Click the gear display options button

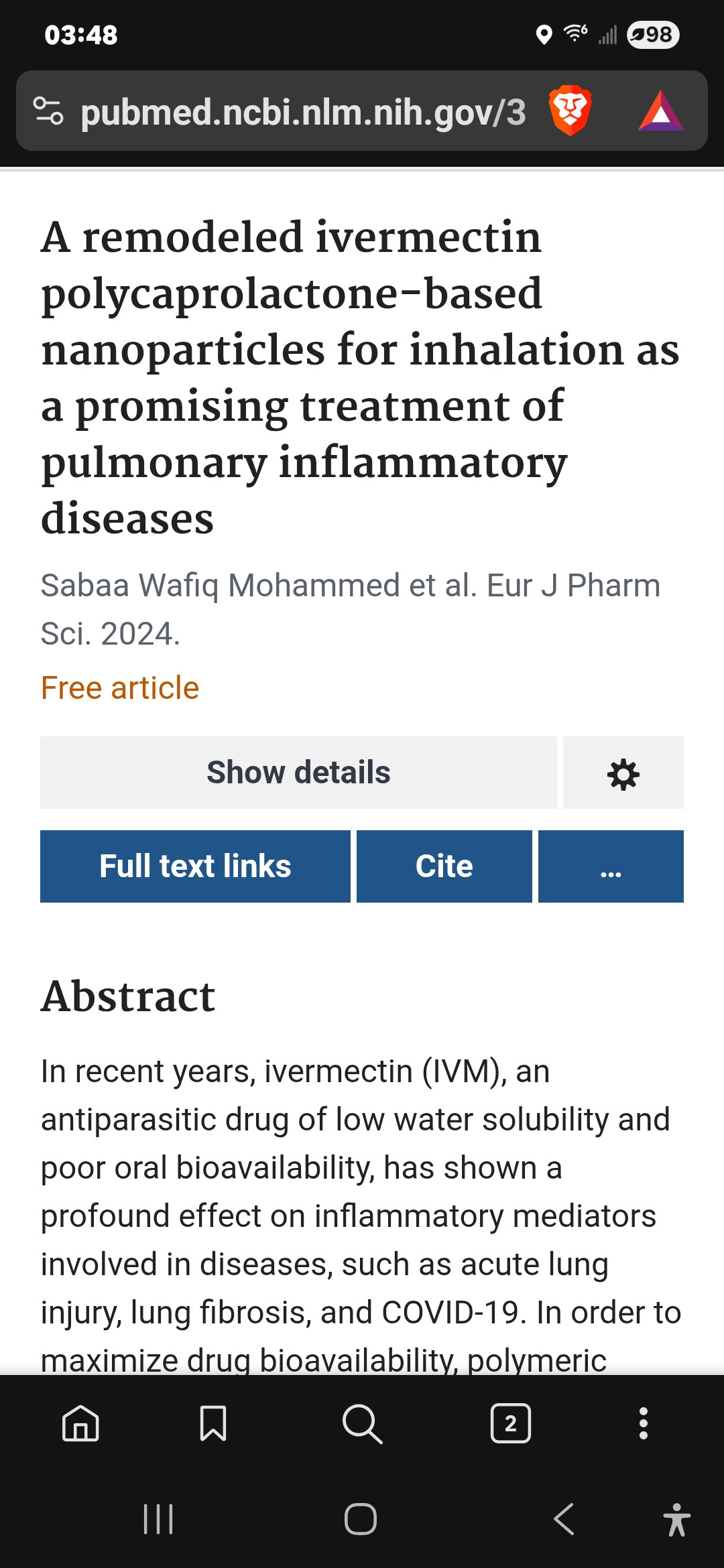click(x=623, y=773)
